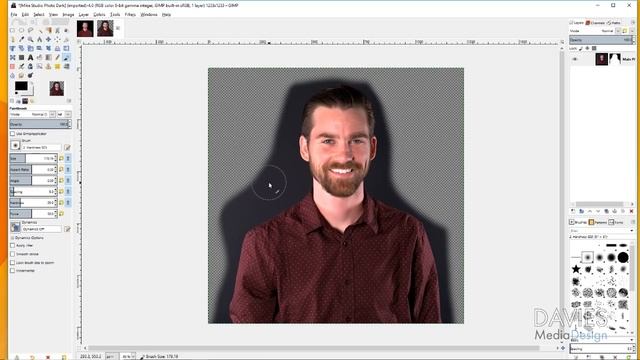
Task: Open the File menu
Action: pos(14,14)
